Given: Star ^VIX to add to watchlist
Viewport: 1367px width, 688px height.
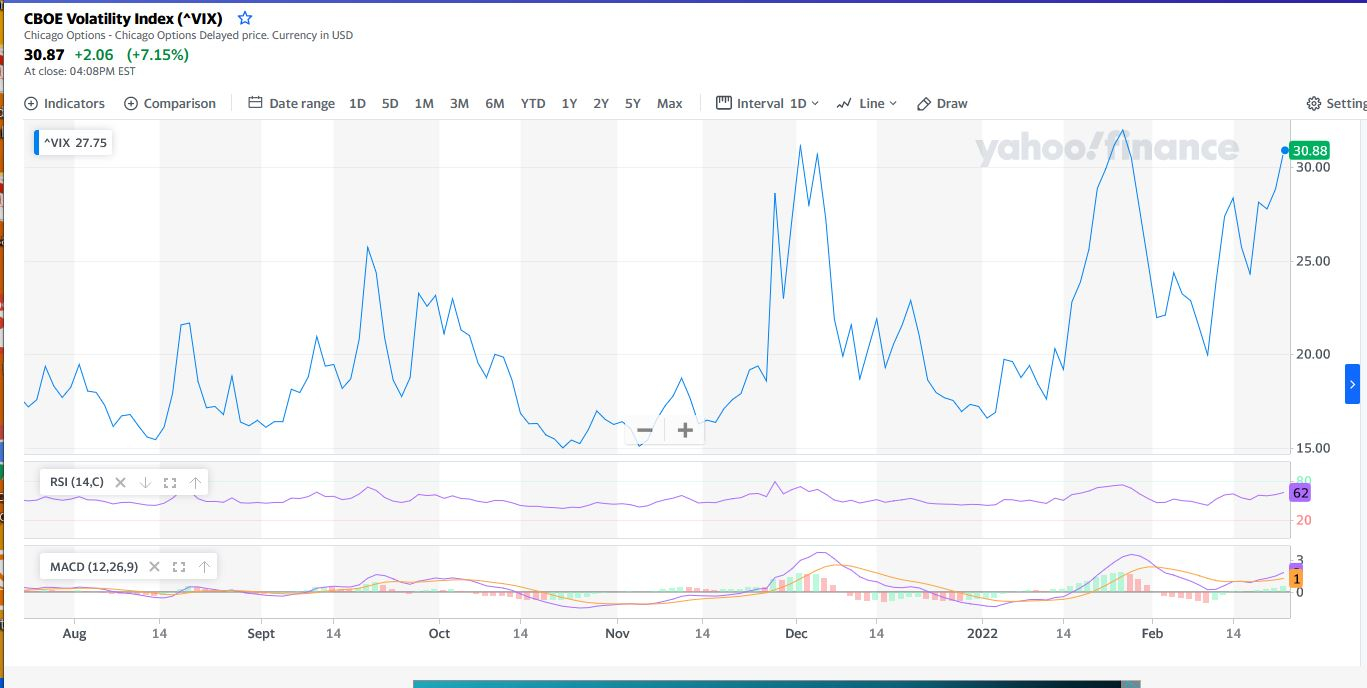Looking at the screenshot, I should [245, 18].
